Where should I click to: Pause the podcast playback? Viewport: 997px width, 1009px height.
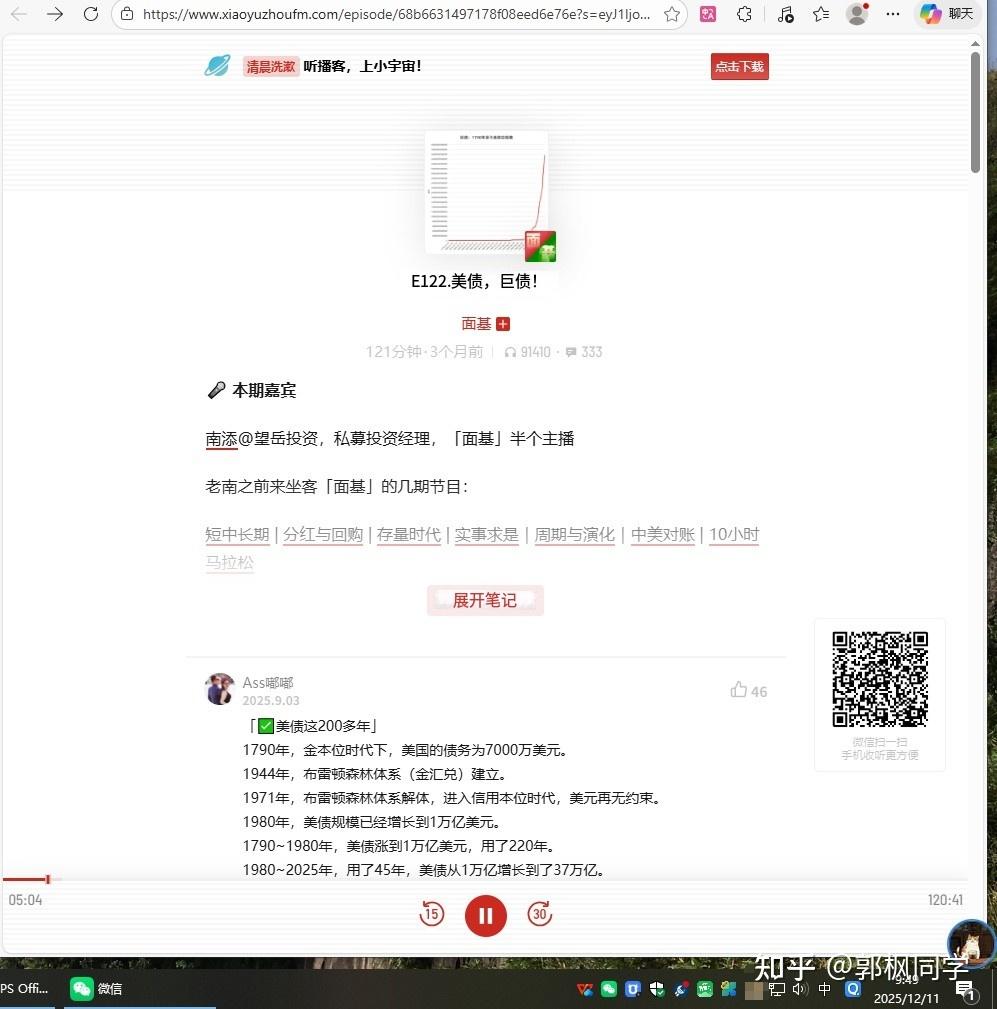pyautogui.click(x=485, y=915)
